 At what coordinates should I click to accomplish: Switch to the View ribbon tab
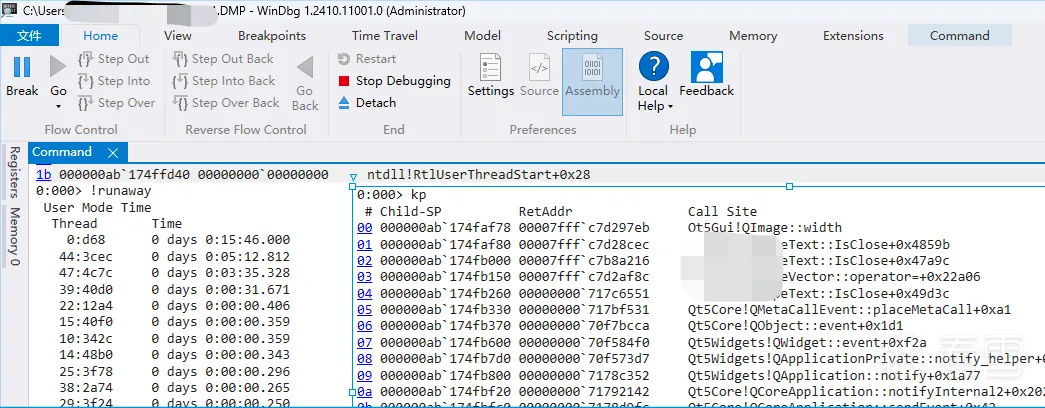point(177,36)
